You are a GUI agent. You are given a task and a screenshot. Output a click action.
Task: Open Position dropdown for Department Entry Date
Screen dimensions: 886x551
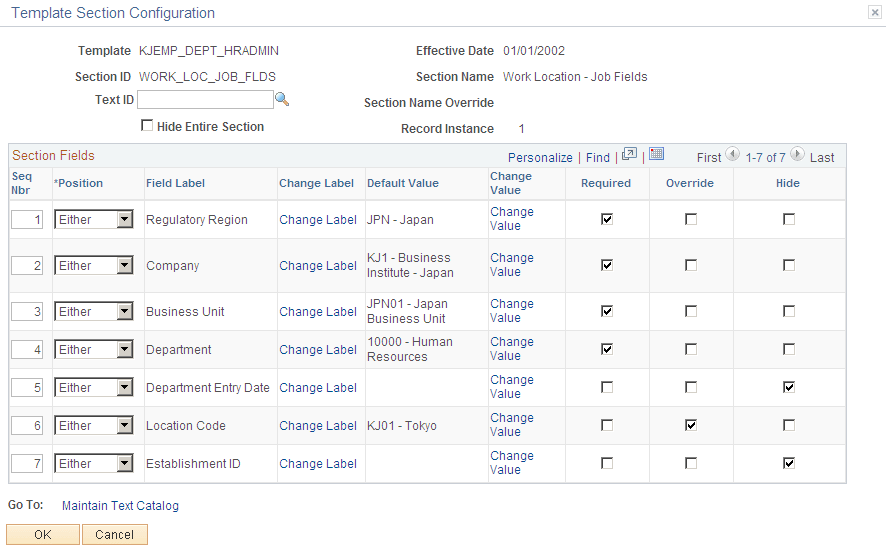pyautogui.click(x=94, y=387)
